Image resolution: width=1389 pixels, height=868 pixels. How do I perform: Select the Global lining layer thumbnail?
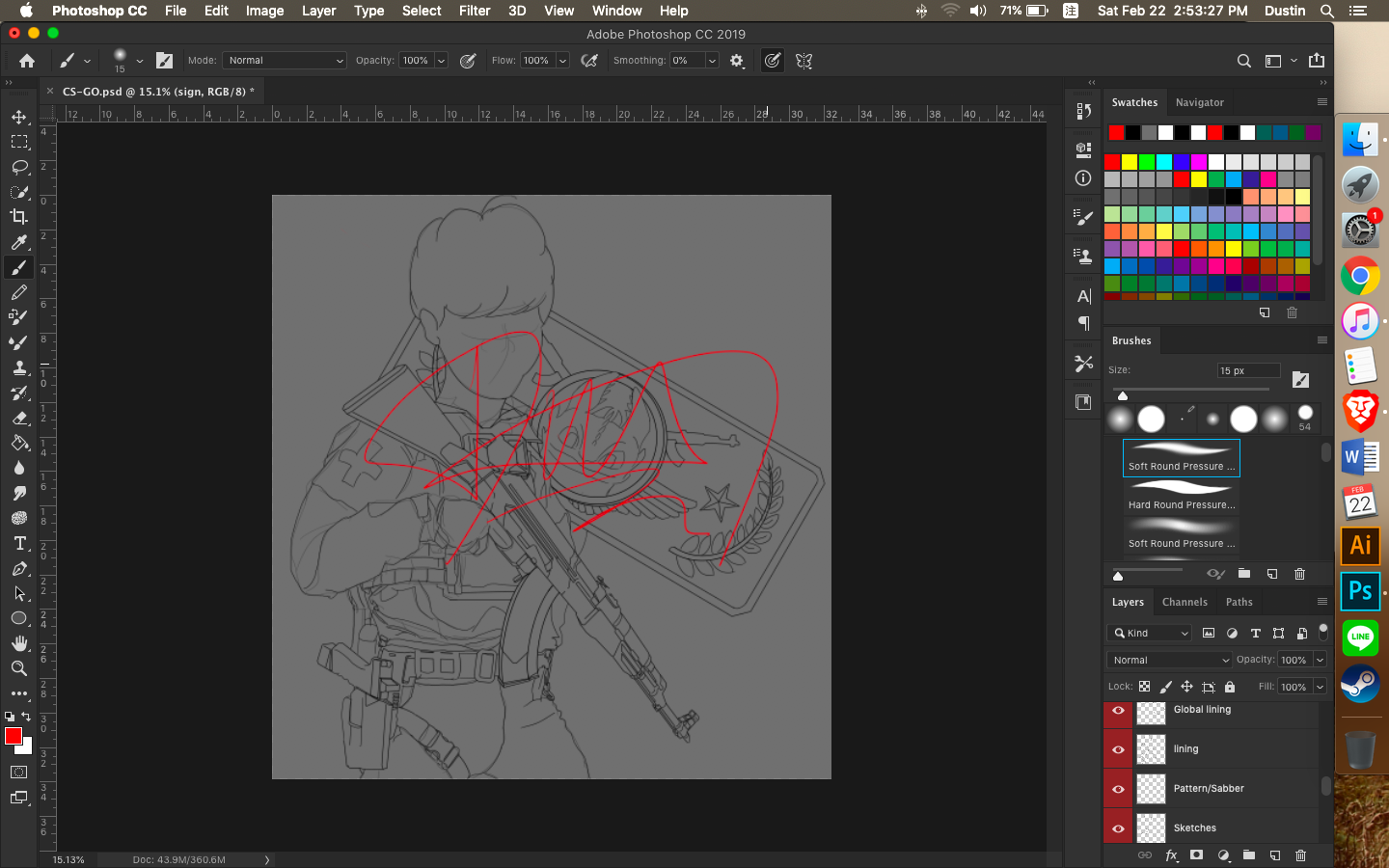[x=1151, y=712]
